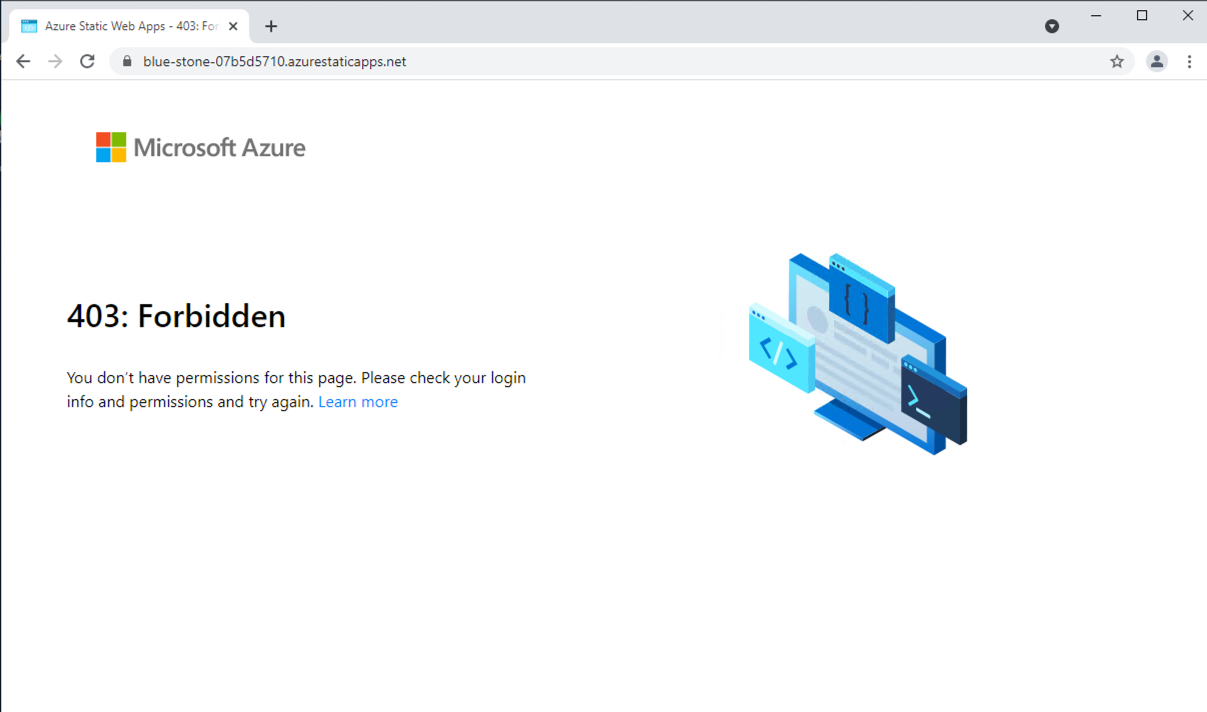Viewport: 1207px width, 712px height.
Task: Click the Microsoft Azure logo
Action: click(200, 146)
